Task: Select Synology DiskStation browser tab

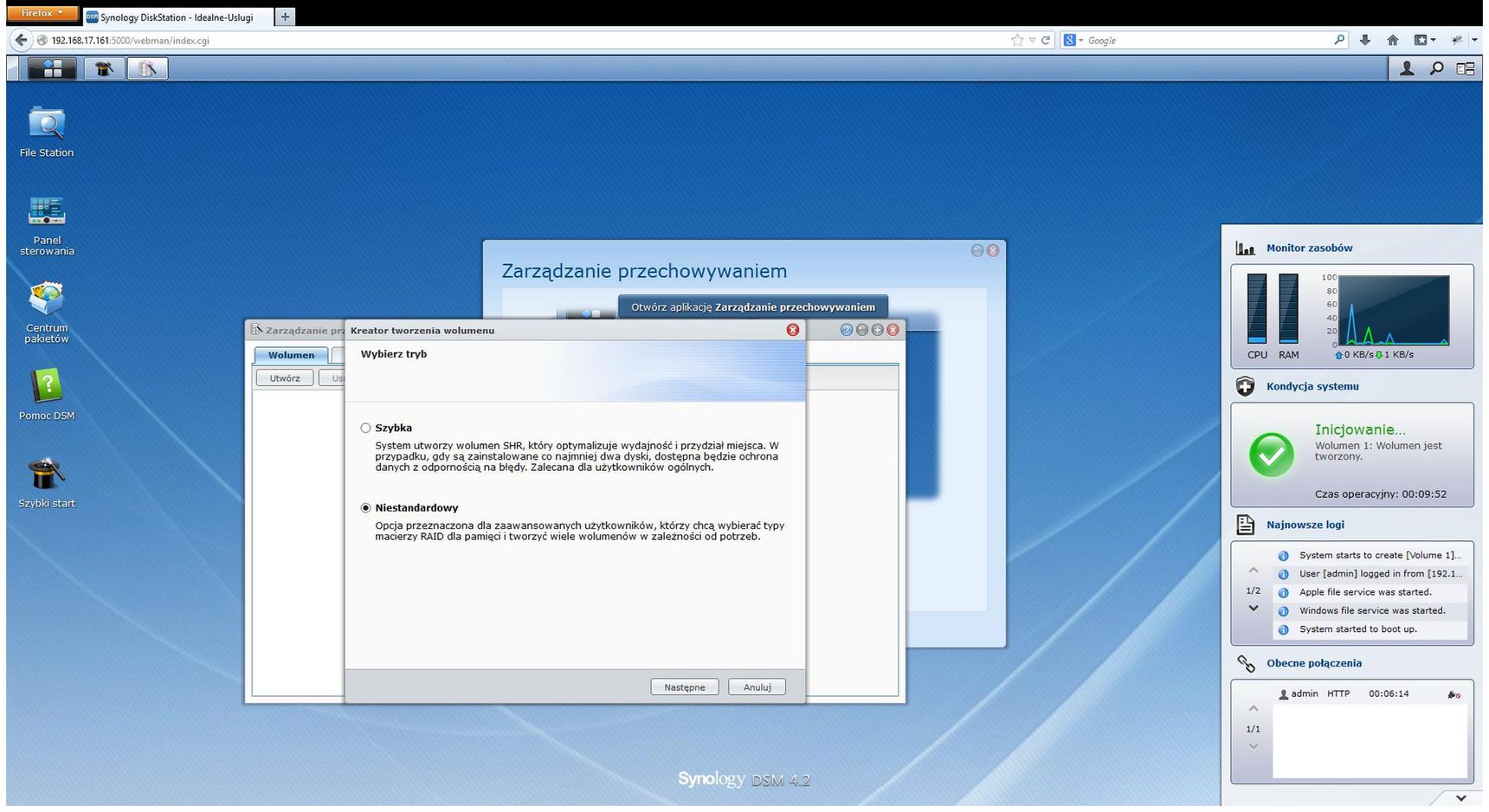Action: (177, 16)
